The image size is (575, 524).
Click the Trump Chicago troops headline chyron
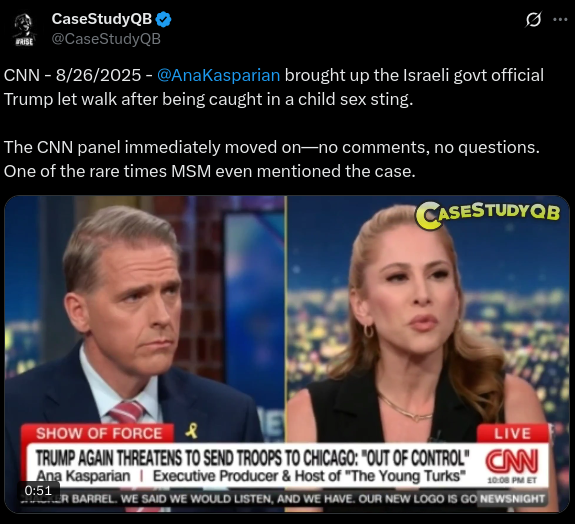(252, 458)
